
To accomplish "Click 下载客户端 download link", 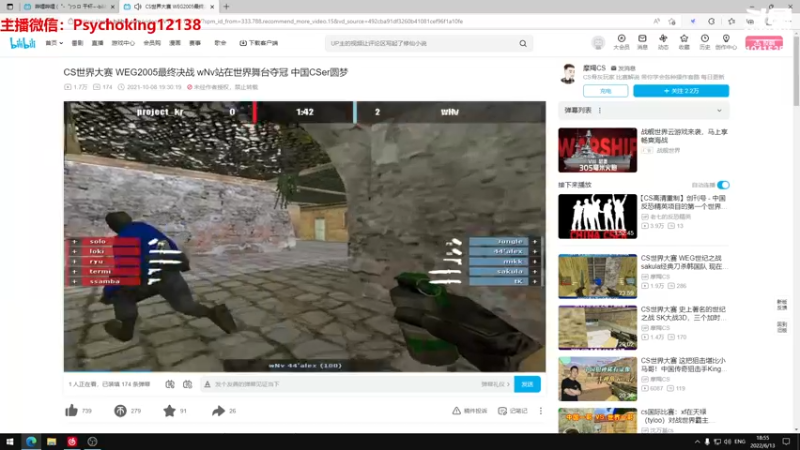I will (x=259, y=43).
